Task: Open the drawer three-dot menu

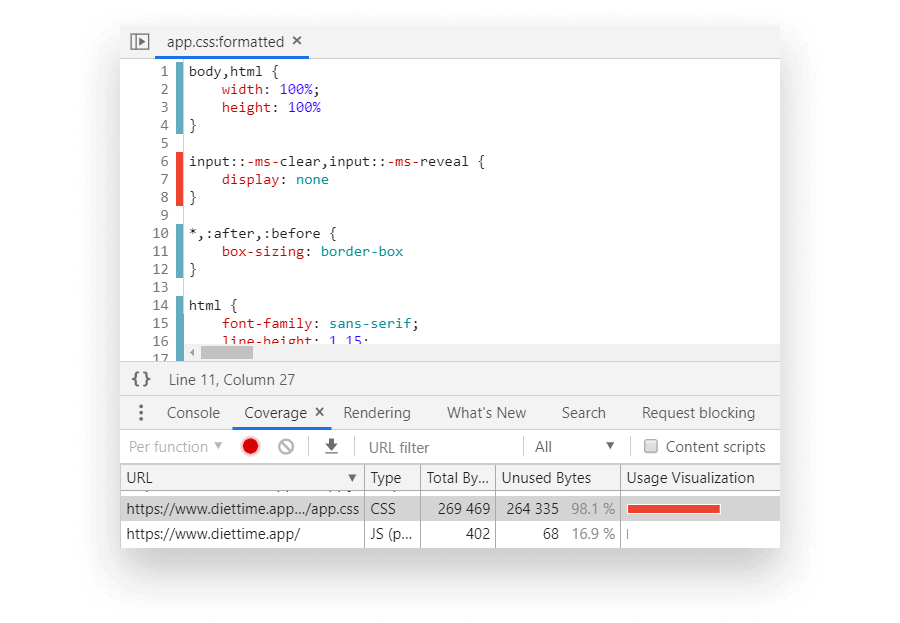Action: [x=141, y=413]
